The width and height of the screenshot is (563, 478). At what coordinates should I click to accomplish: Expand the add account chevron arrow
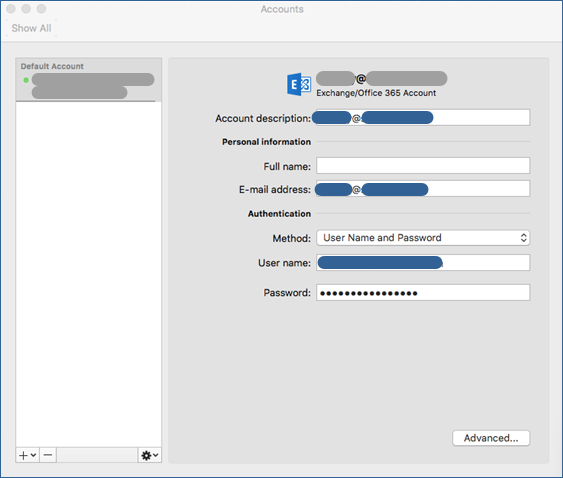[33, 455]
